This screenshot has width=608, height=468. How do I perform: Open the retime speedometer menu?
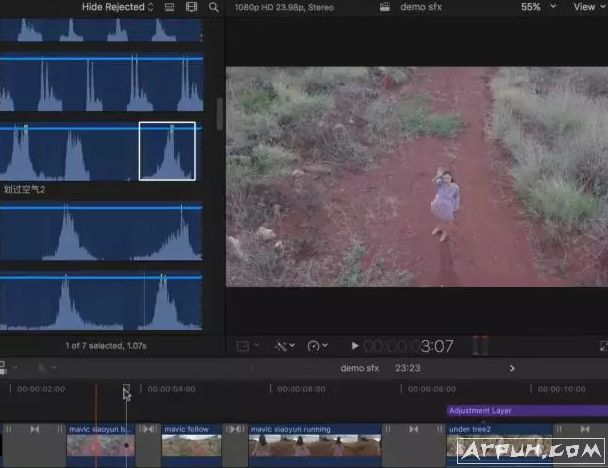point(316,346)
